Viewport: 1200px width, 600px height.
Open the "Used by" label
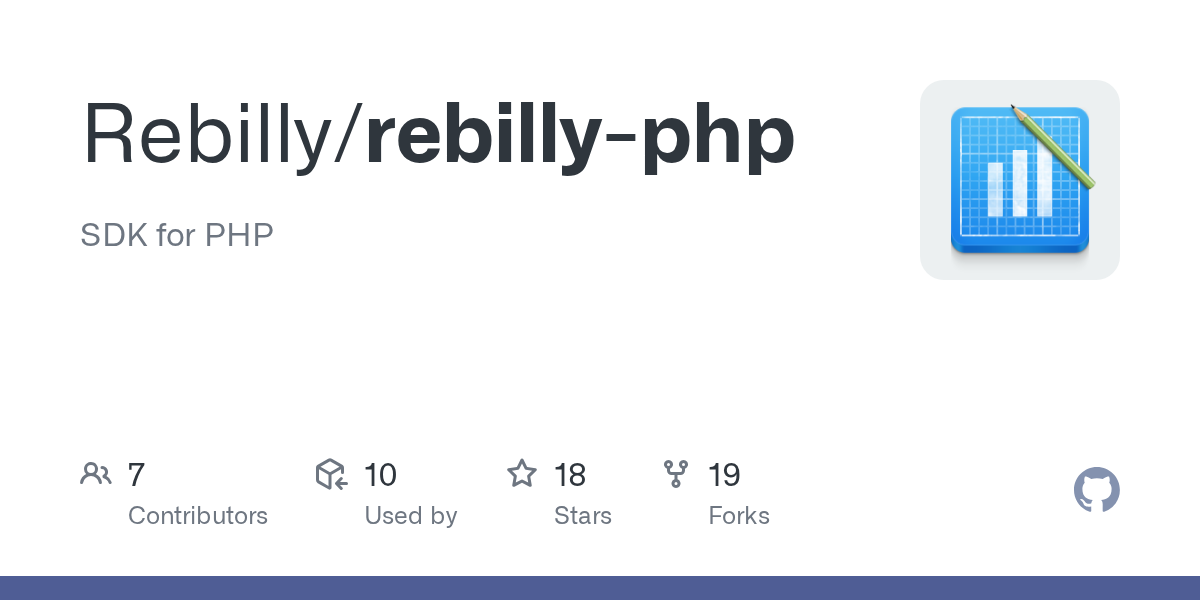pyautogui.click(x=411, y=516)
